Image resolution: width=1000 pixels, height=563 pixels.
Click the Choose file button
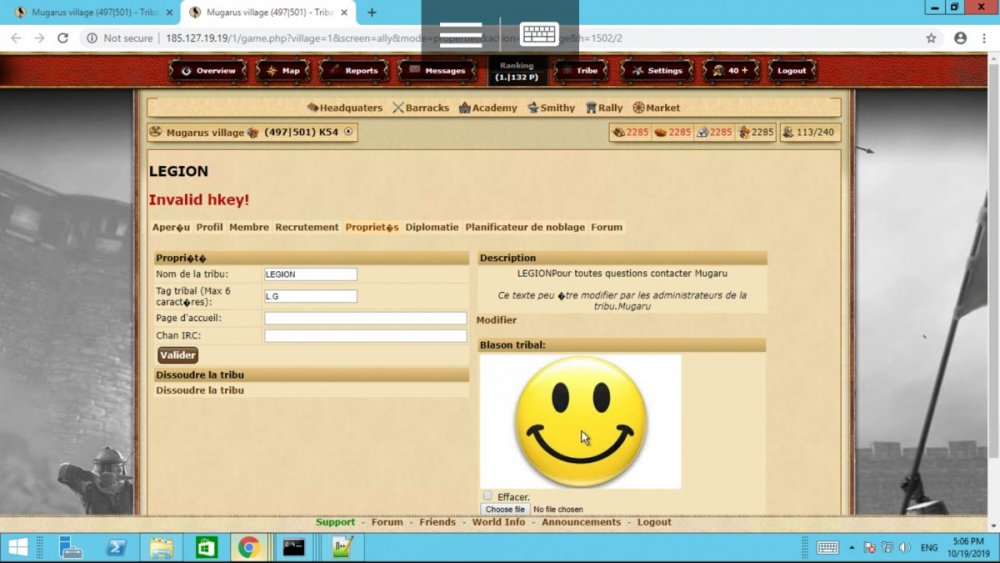coord(505,509)
